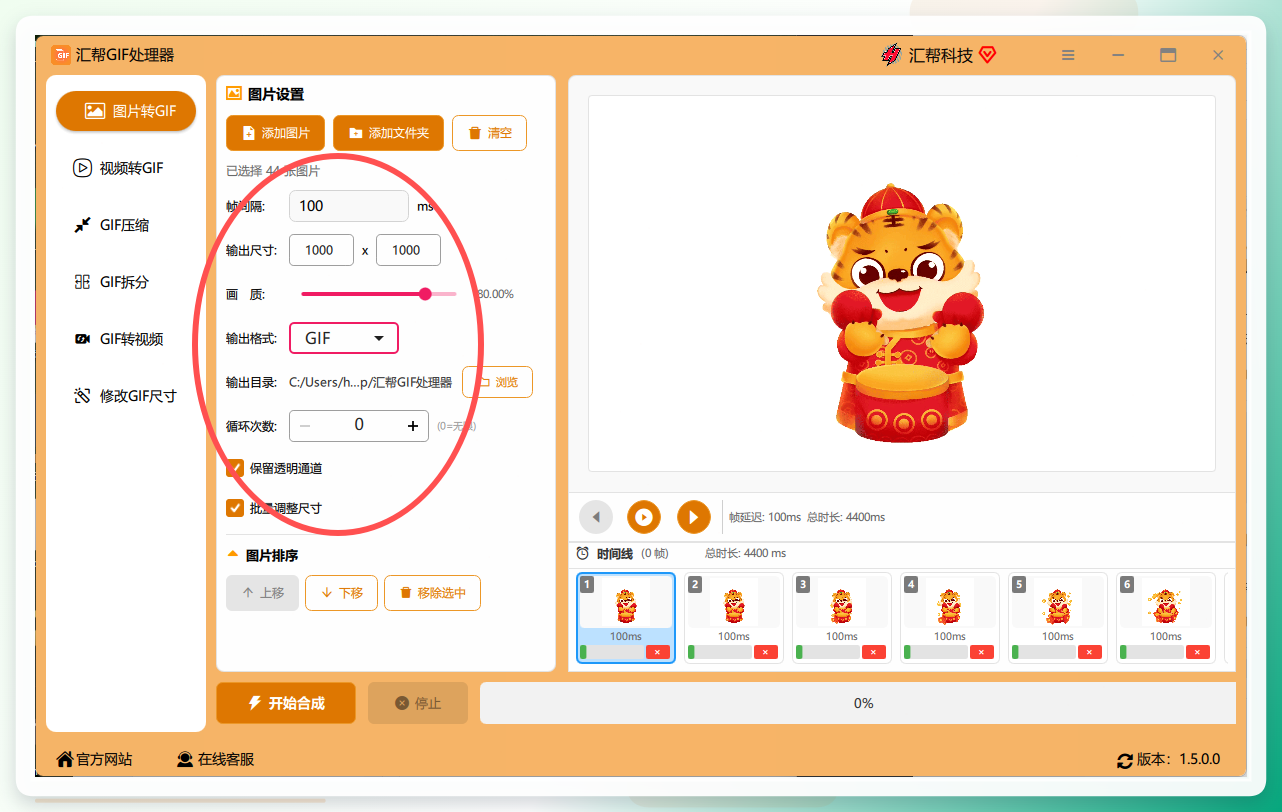The image size is (1282, 812).
Task: Decrease loop count with minus button
Action: [x=305, y=426]
